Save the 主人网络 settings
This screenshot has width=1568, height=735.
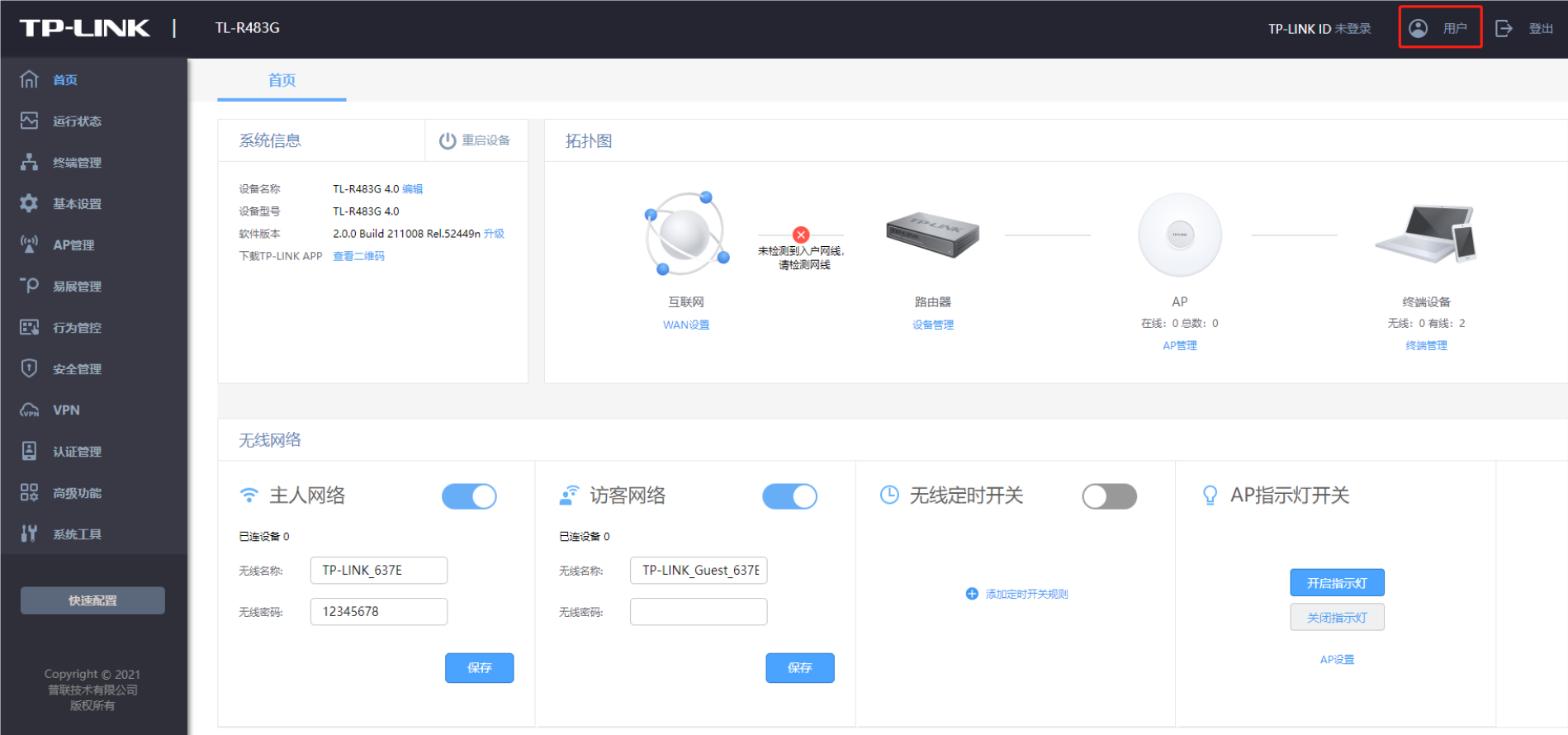coord(480,668)
